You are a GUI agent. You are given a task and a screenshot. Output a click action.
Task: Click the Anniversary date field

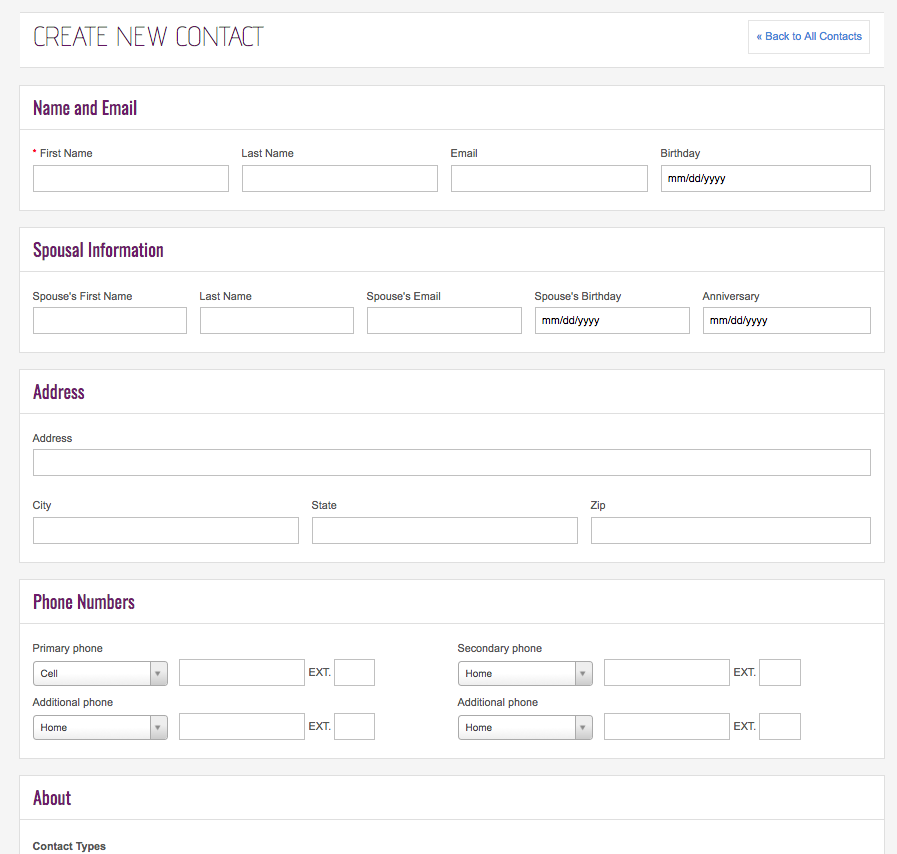pyautogui.click(x=786, y=321)
